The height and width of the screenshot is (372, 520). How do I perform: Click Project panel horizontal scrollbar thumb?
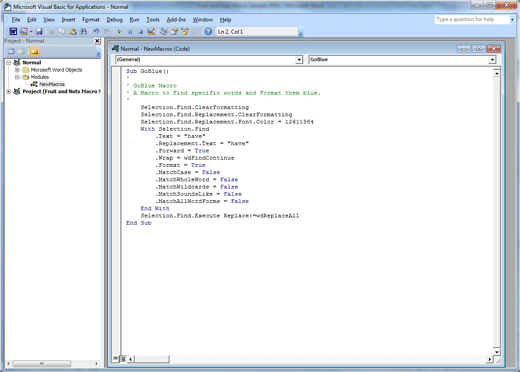[42, 363]
